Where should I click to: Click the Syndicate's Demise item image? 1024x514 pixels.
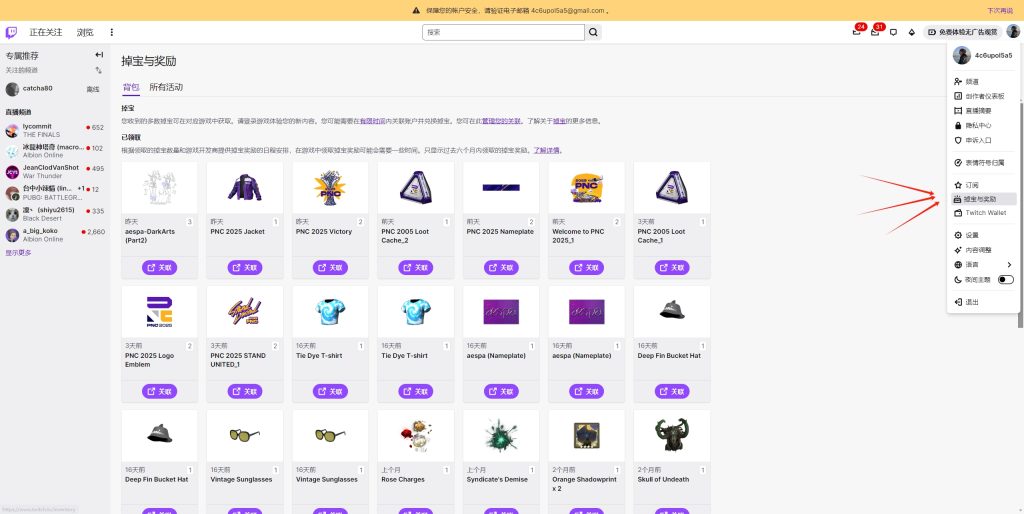pos(502,436)
